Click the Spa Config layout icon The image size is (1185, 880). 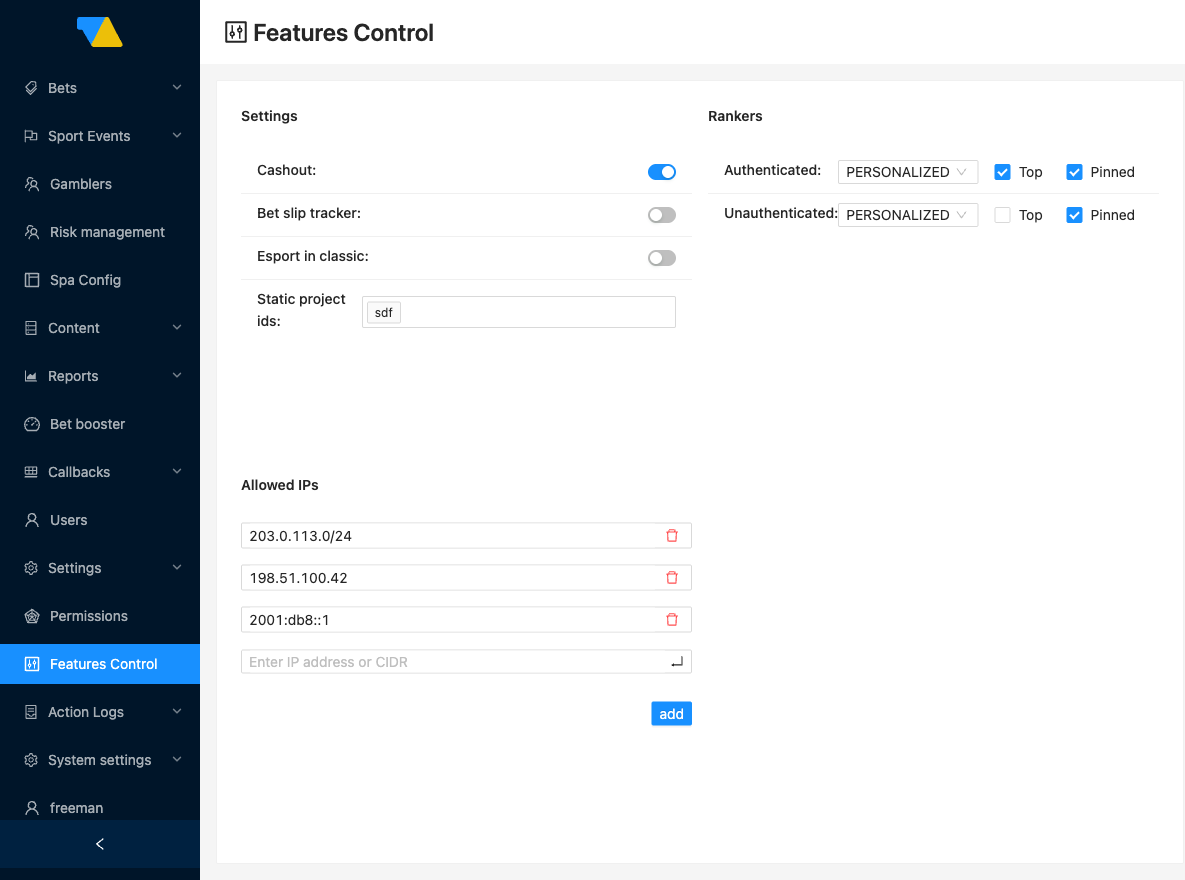point(32,280)
